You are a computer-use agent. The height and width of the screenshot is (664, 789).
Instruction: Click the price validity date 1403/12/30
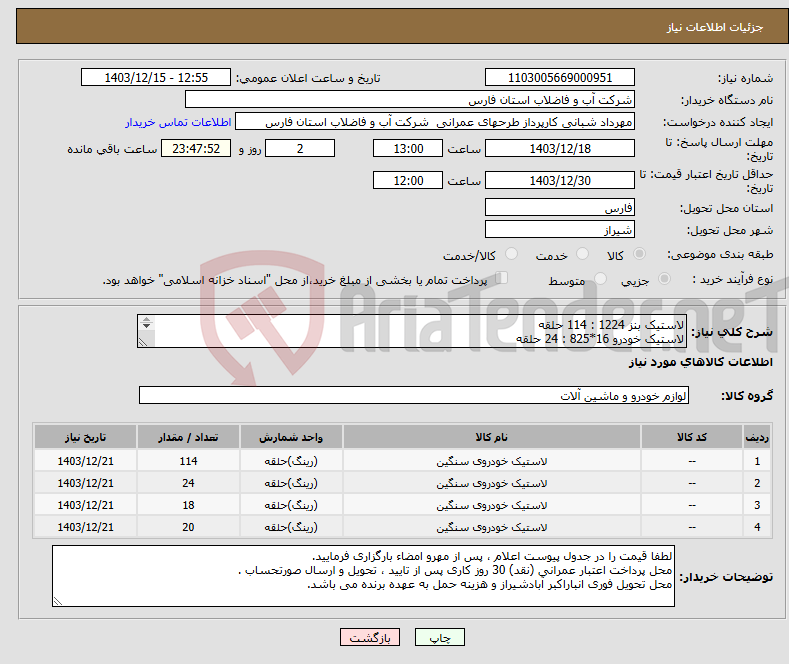560,180
